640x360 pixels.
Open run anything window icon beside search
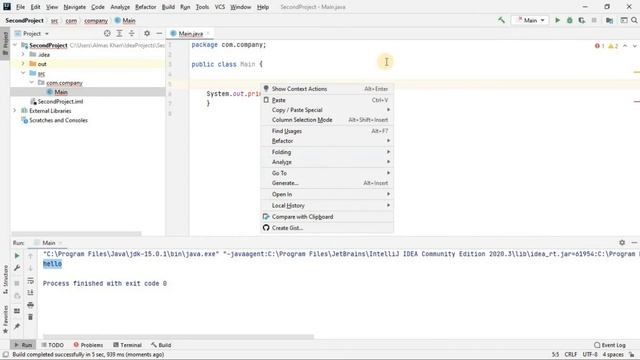pos(624,20)
